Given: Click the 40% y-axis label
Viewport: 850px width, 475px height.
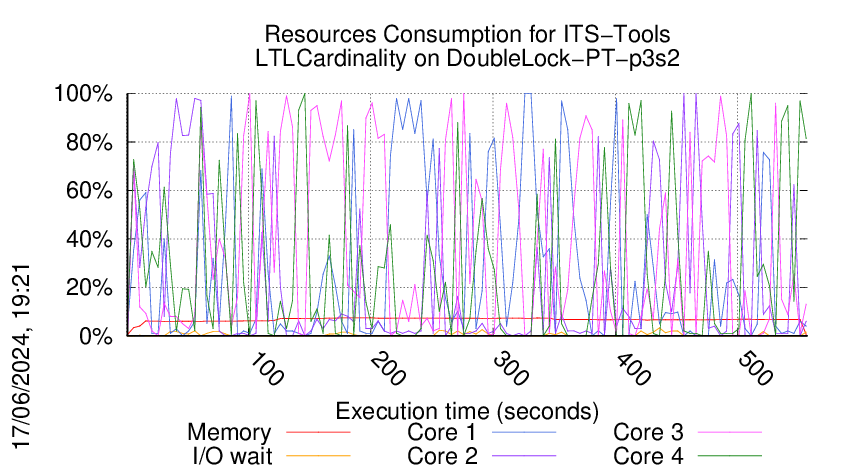Looking at the screenshot, I should [89, 239].
